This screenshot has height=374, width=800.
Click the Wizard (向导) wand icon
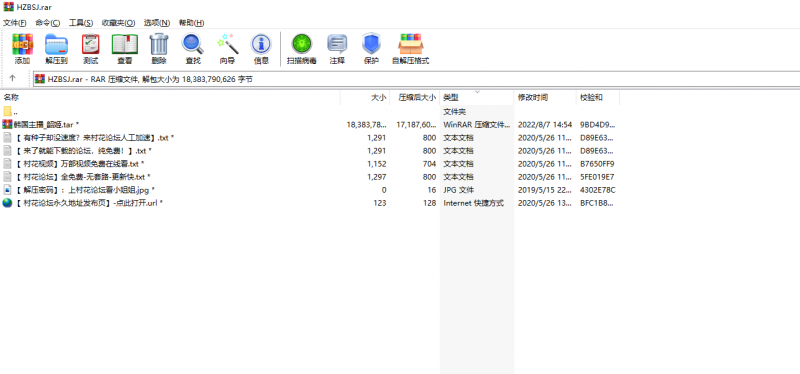point(227,45)
